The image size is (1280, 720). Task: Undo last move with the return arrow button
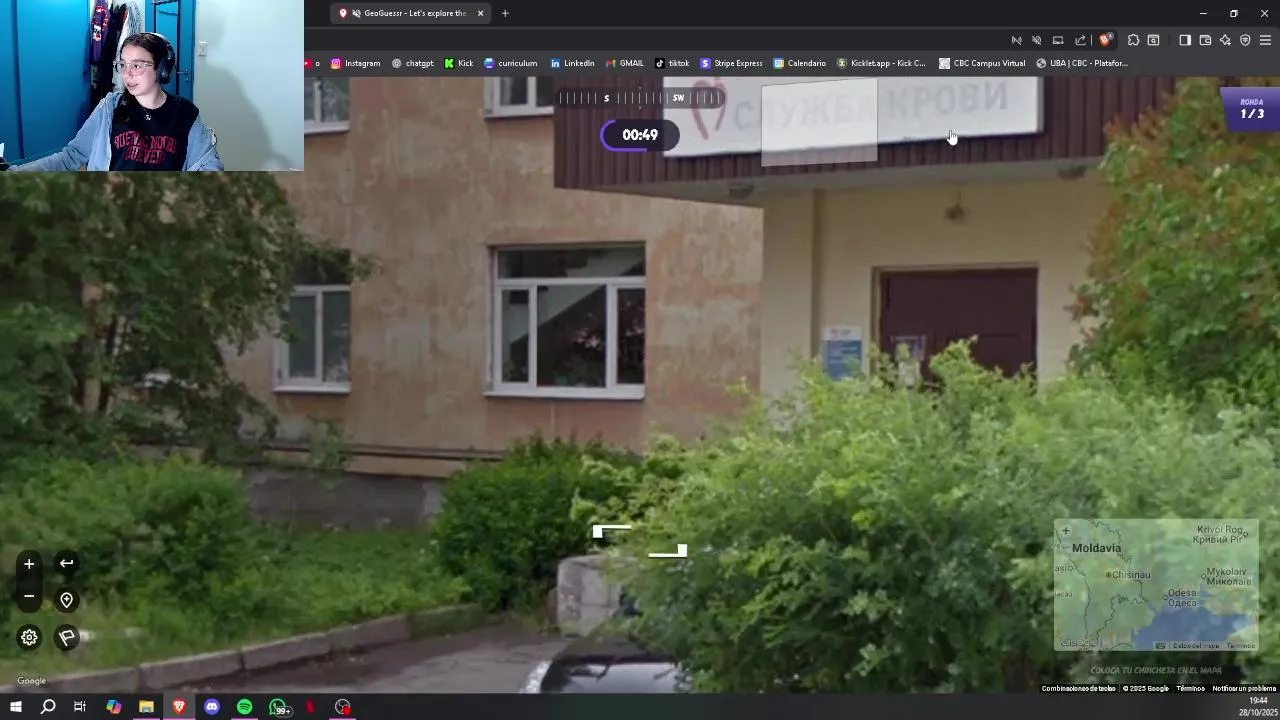[x=66, y=563]
